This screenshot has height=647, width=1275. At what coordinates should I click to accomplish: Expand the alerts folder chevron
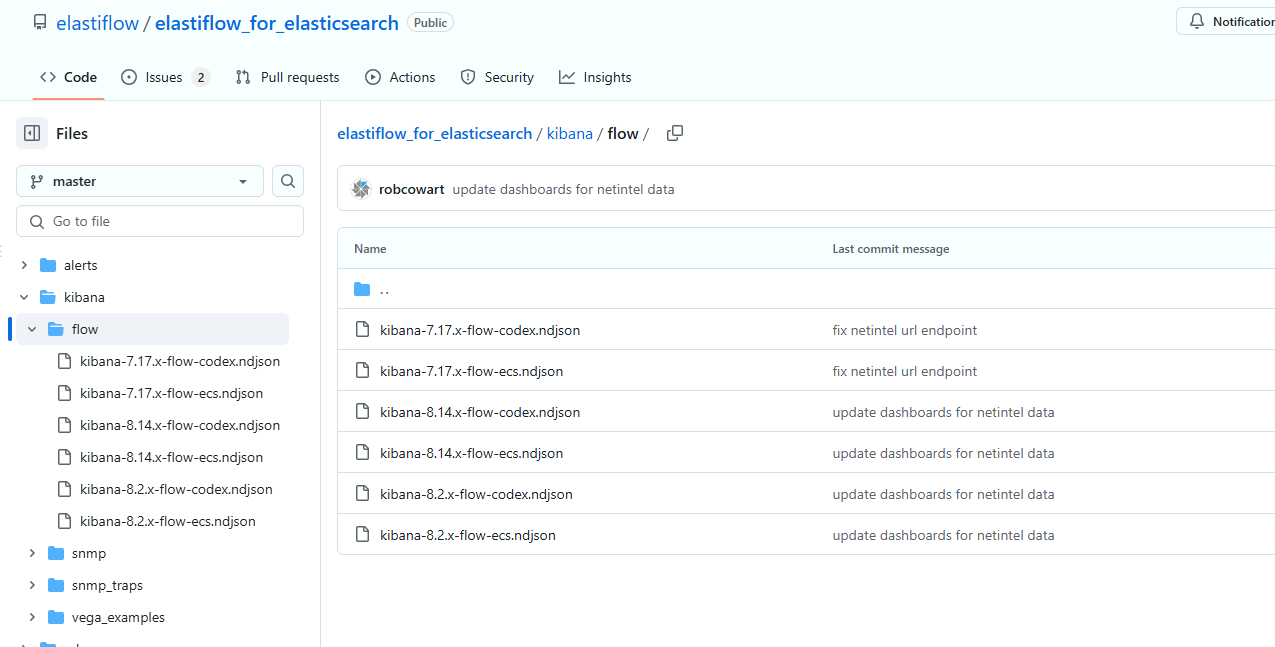click(24, 265)
